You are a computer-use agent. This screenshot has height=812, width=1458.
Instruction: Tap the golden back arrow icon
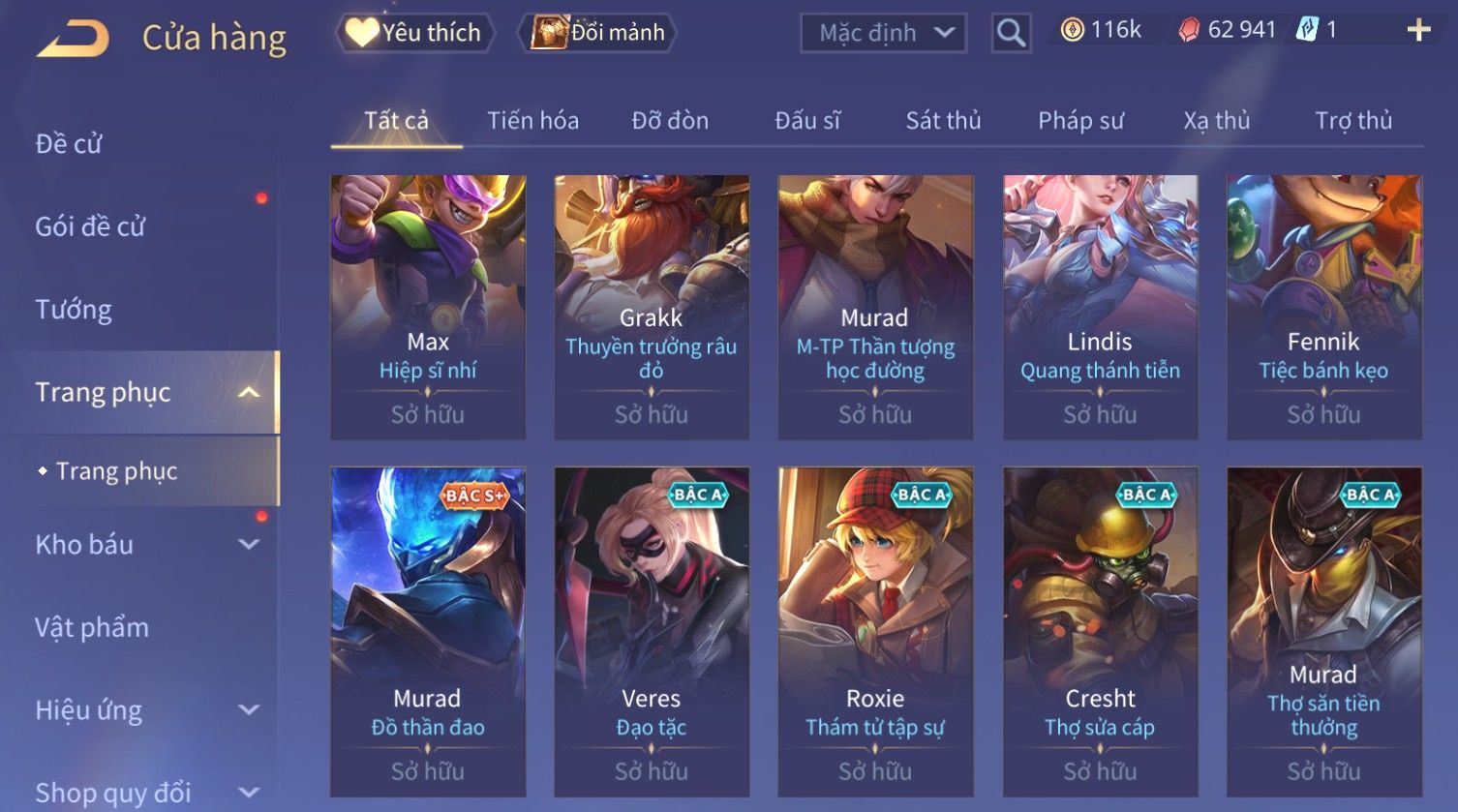[73, 39]
